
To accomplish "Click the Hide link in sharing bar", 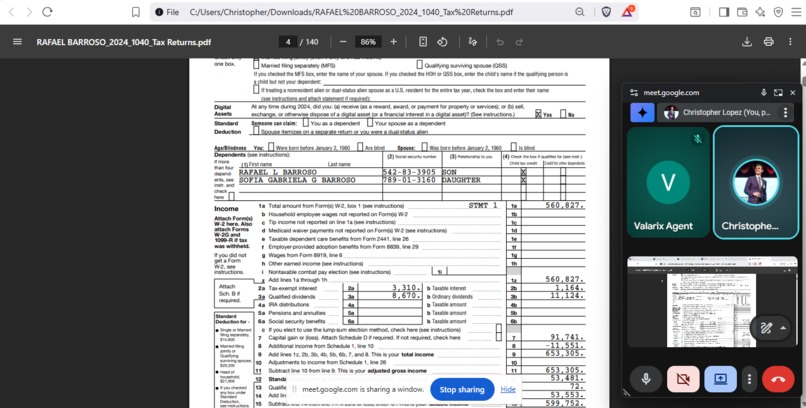I will [508, 390].
